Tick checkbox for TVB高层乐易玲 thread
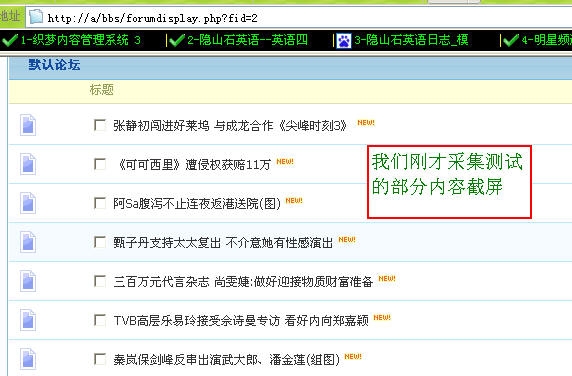 point(100,320)
